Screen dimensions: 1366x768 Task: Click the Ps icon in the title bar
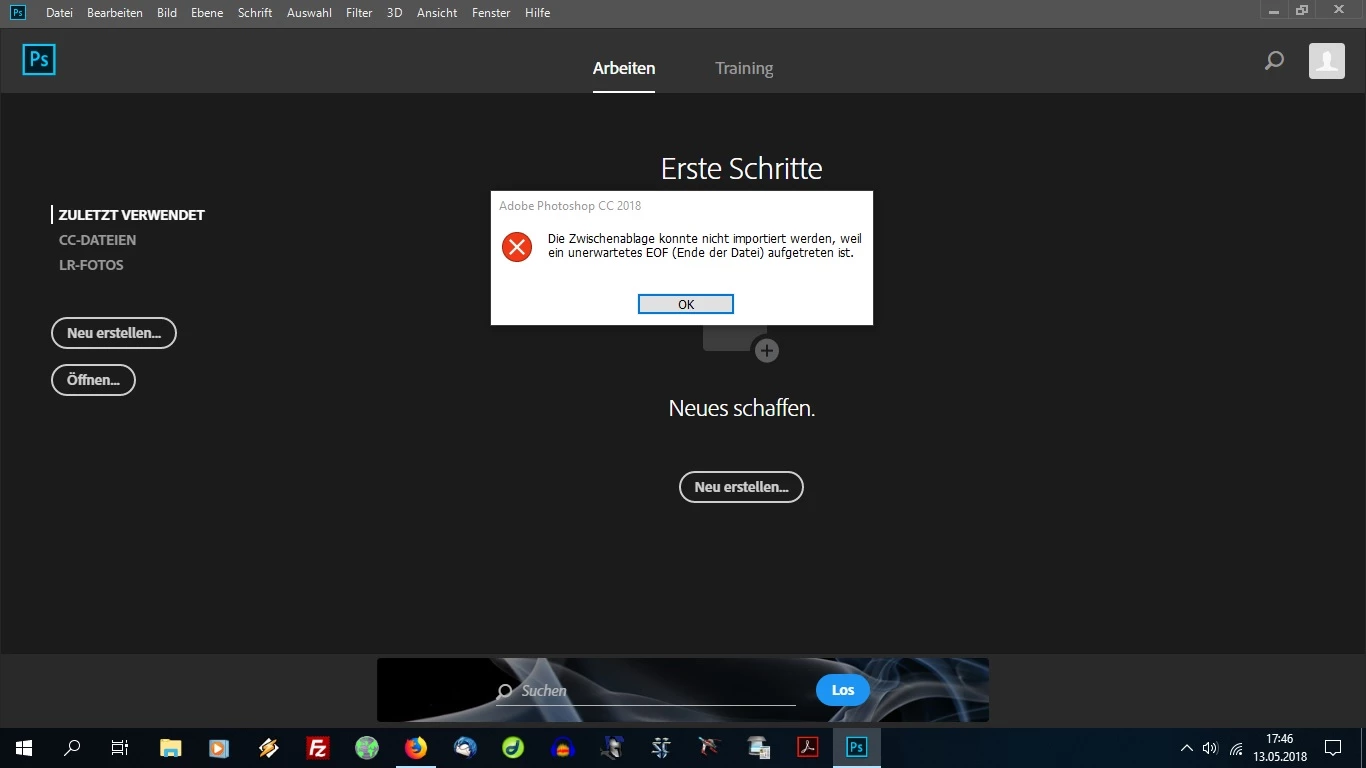tap(17, 12)
